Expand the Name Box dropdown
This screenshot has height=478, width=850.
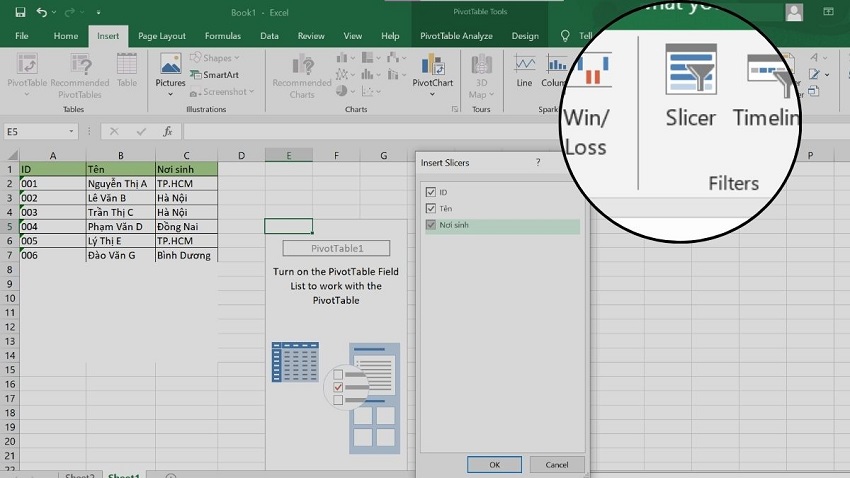click(x=72, y=132)
